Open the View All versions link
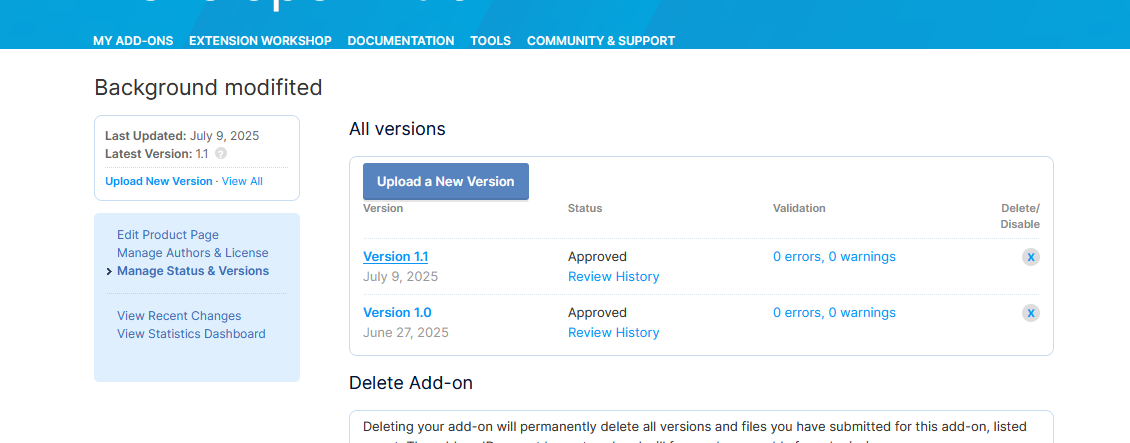This screenshot has height=443, width=1130. point(242,182)
